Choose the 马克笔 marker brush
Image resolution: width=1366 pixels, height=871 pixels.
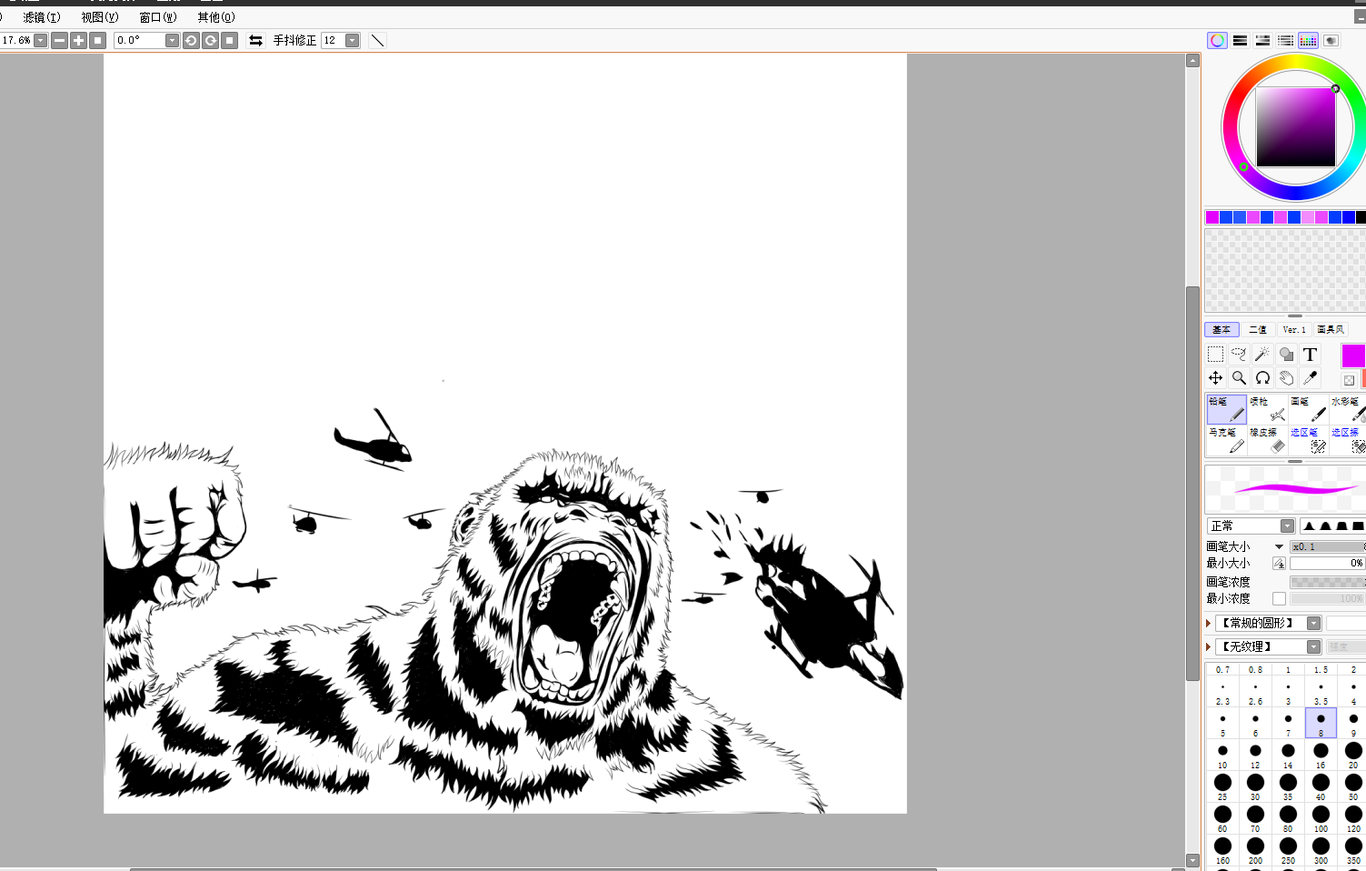(1227, 440)
